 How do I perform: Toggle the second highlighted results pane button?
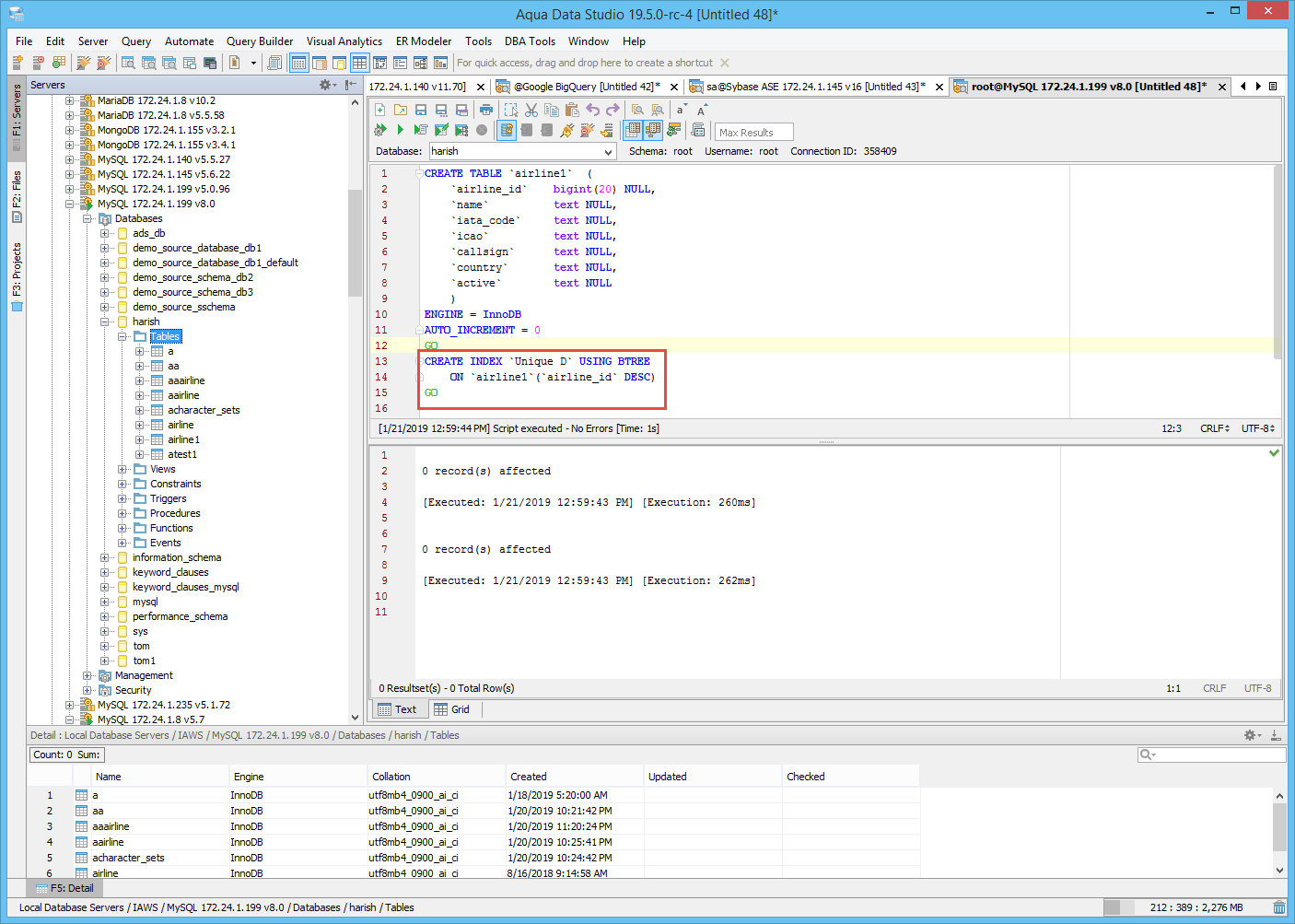tap(653, 130)
